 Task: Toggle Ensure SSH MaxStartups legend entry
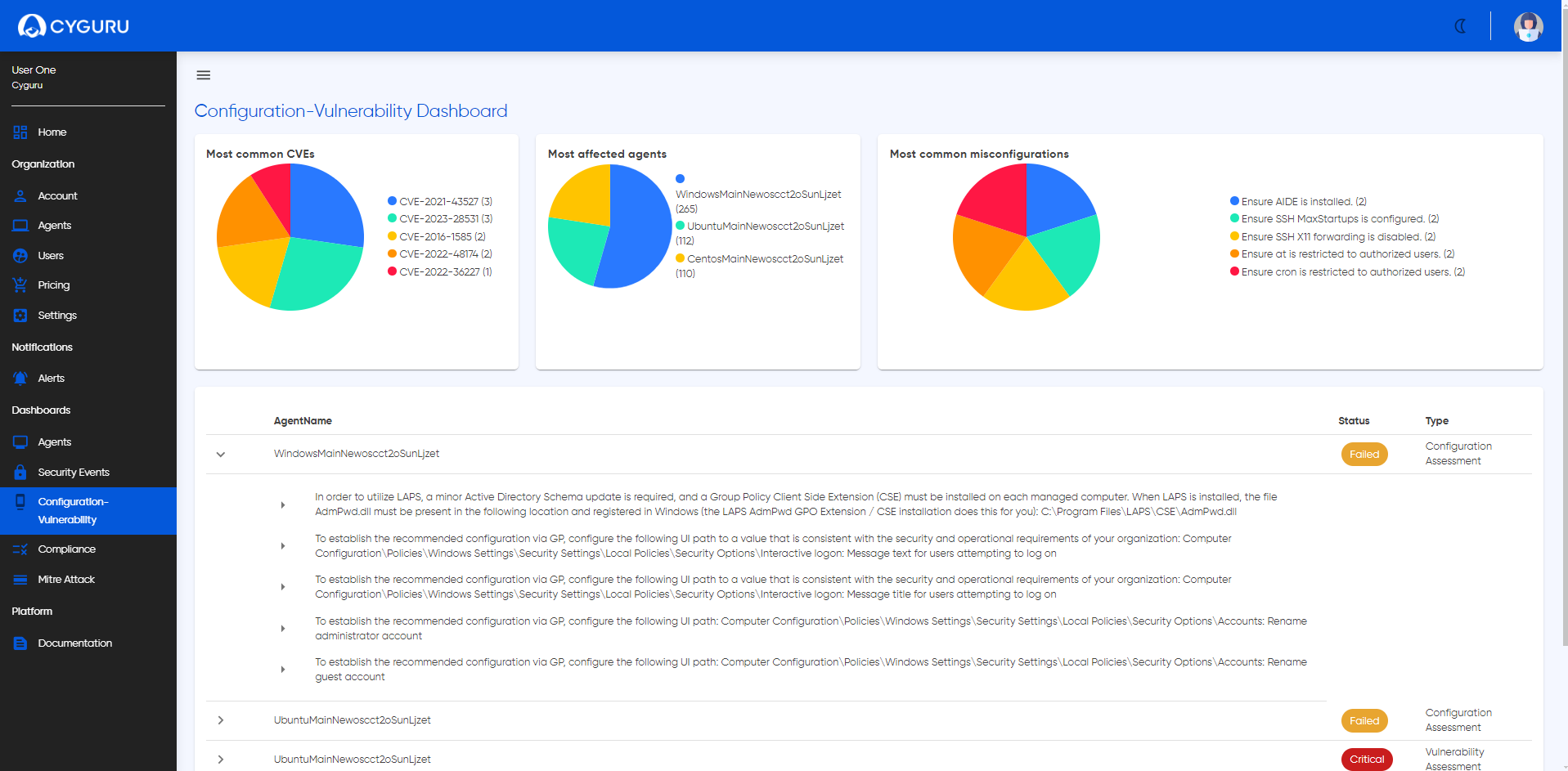[1335, 219]
